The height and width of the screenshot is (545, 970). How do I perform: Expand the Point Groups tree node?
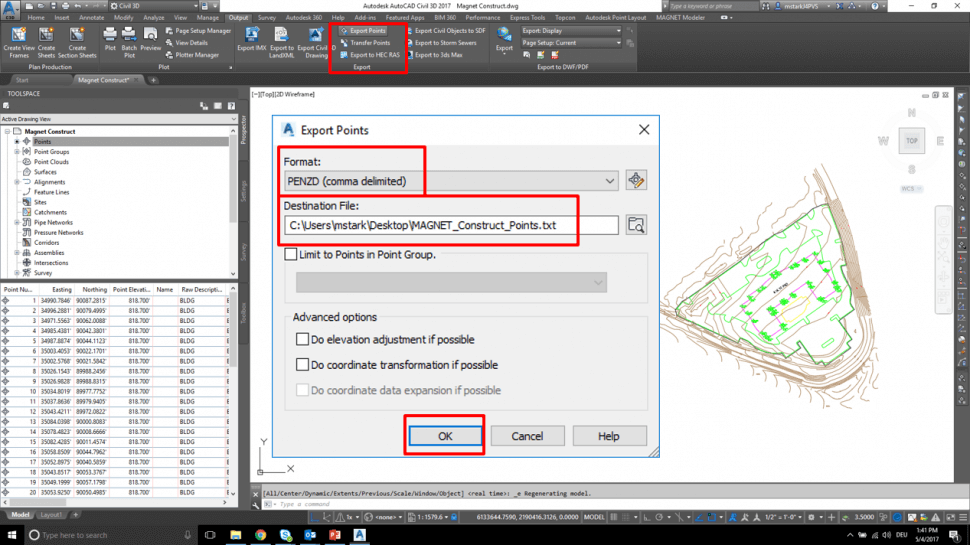17,152
